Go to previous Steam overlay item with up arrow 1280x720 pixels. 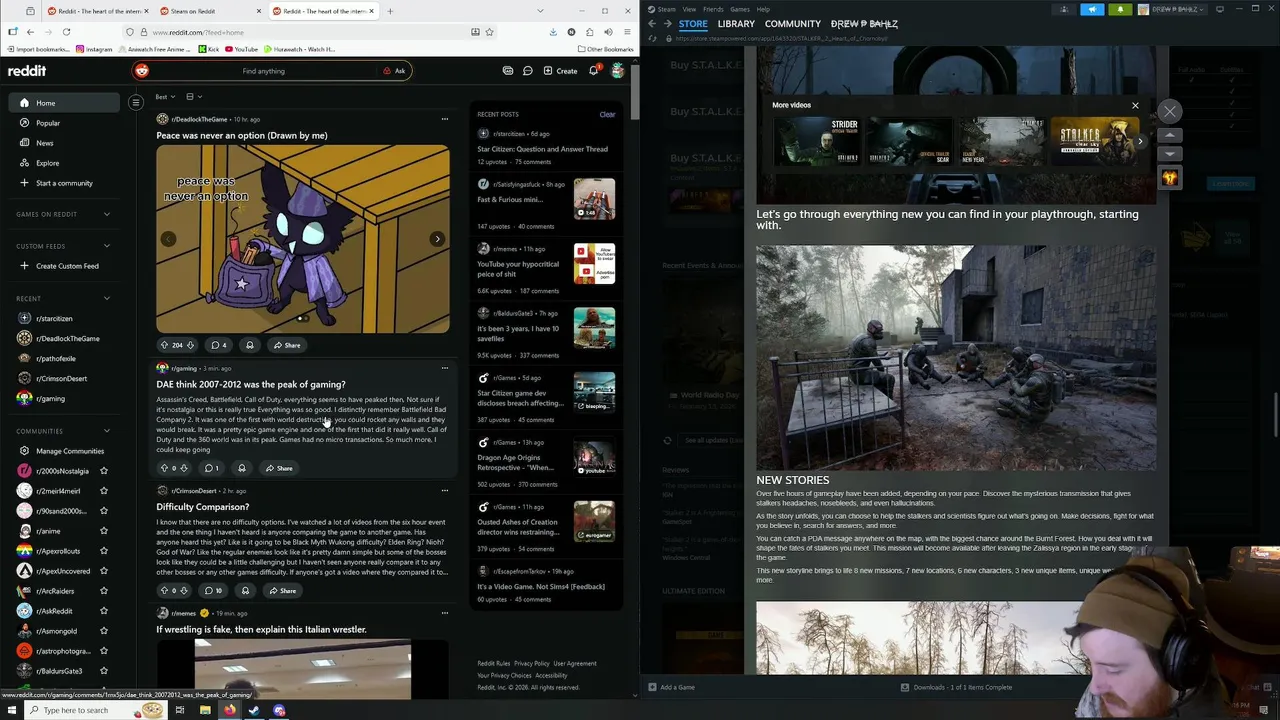click(x=1169, y=134)
